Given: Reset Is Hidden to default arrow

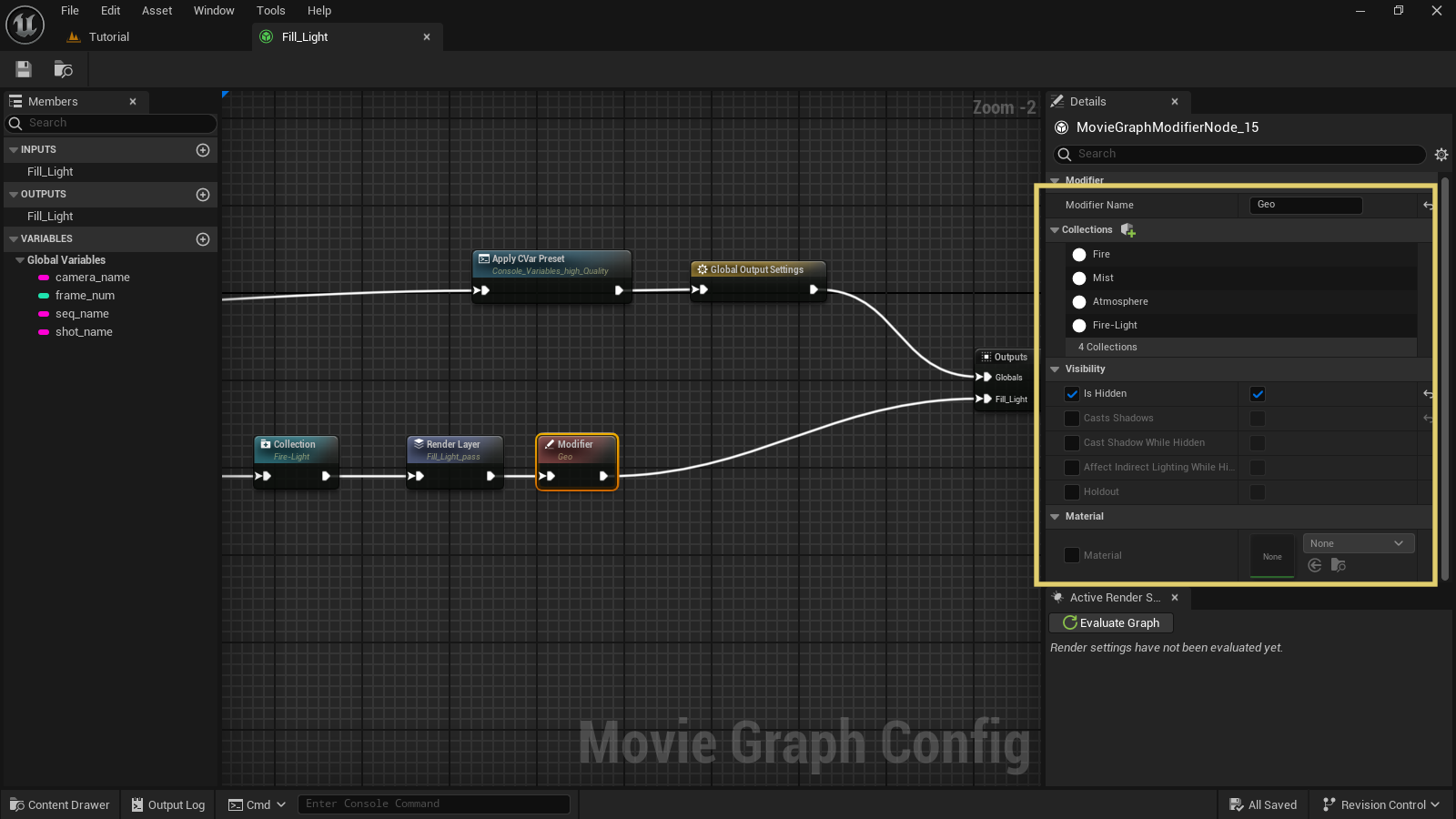Looking at the screenshot, I should (1428, 394).
